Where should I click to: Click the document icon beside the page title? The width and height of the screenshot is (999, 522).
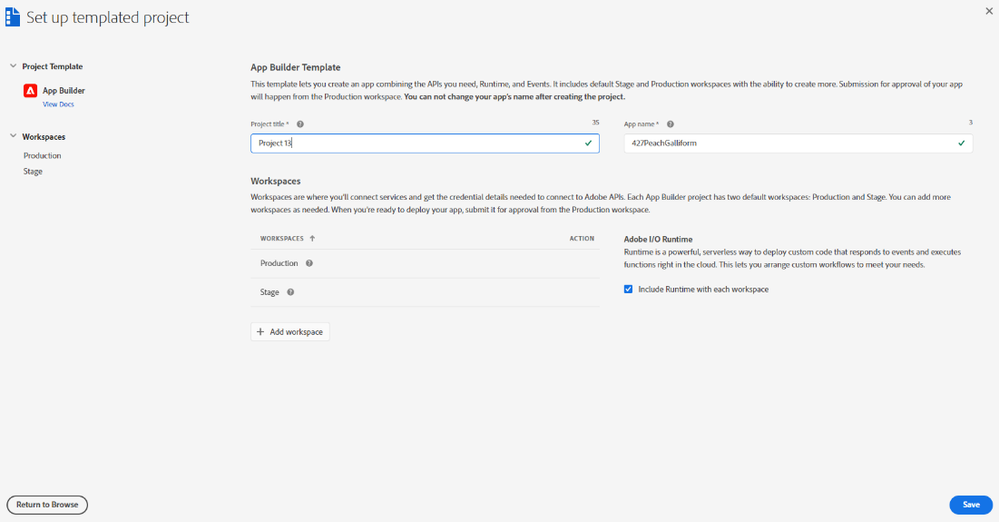click(12, 17)
